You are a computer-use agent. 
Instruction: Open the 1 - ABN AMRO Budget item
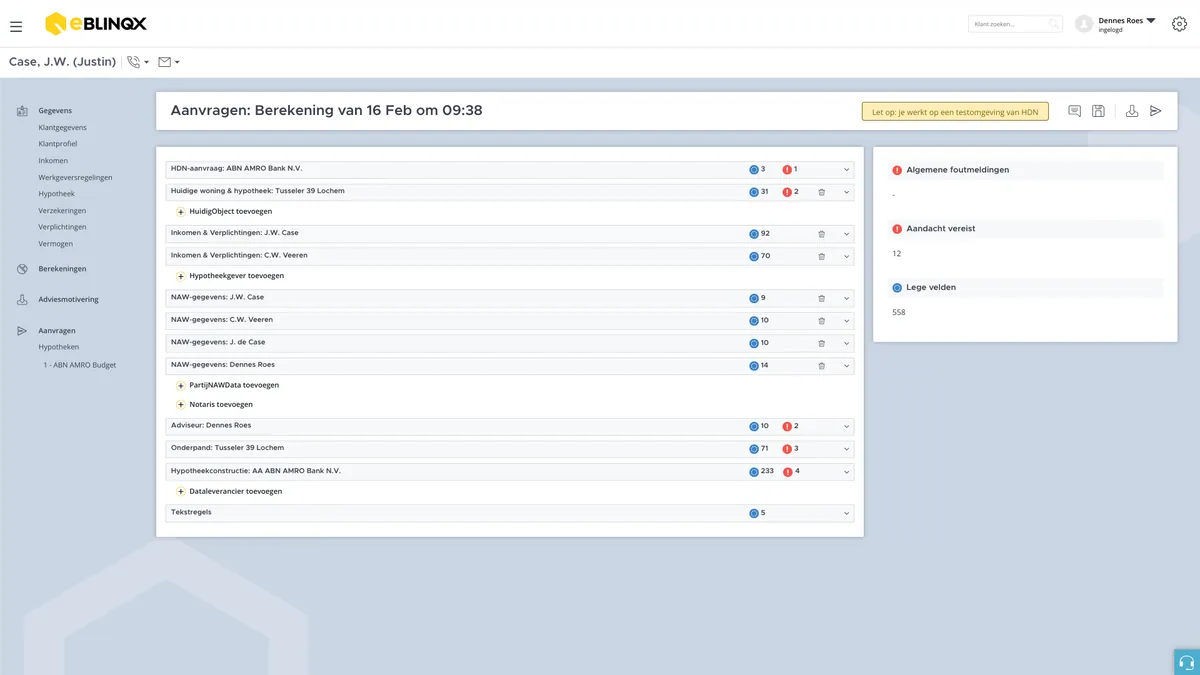(x=80, y=365)
